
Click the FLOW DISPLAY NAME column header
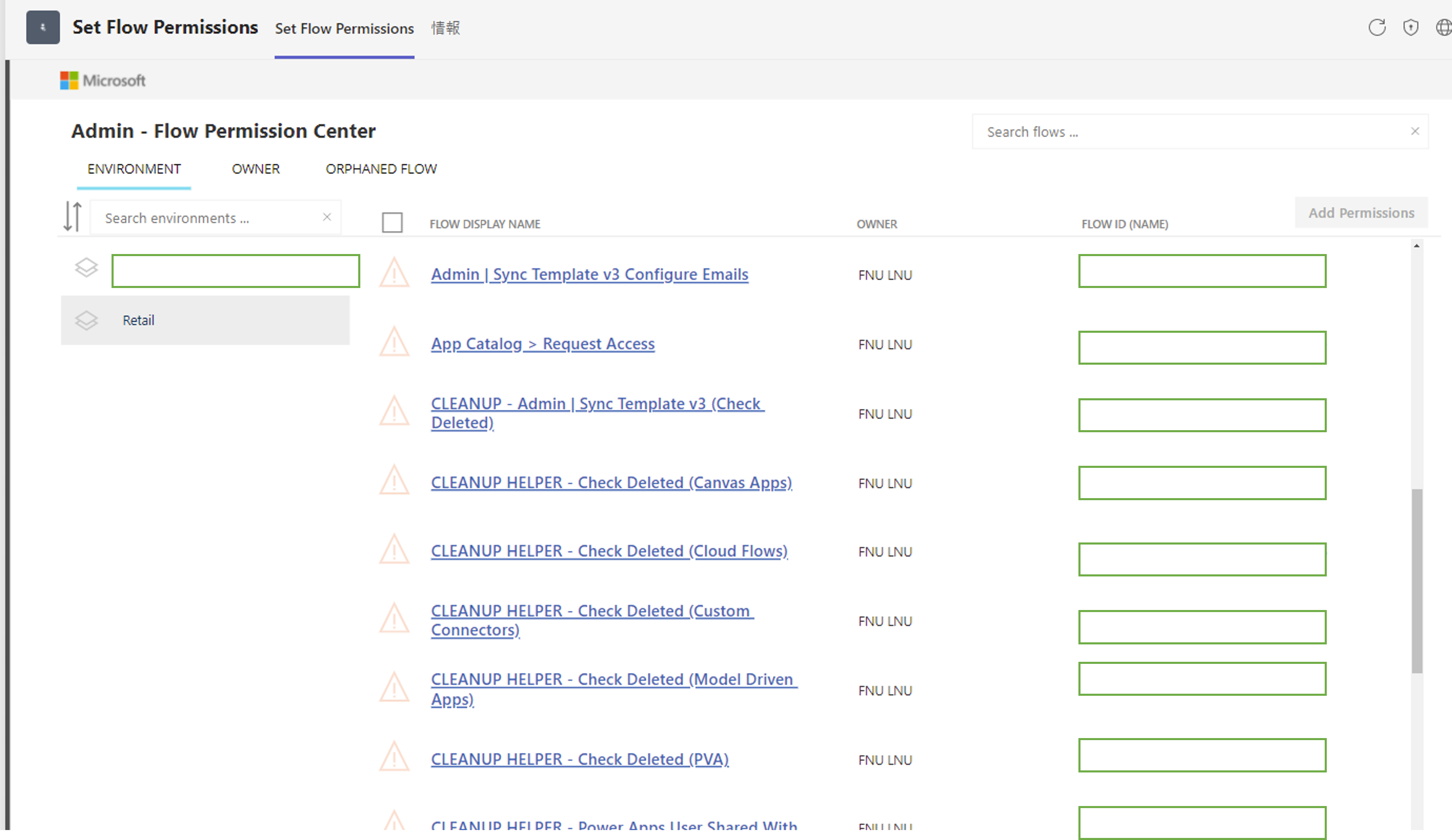coord(485,224)
